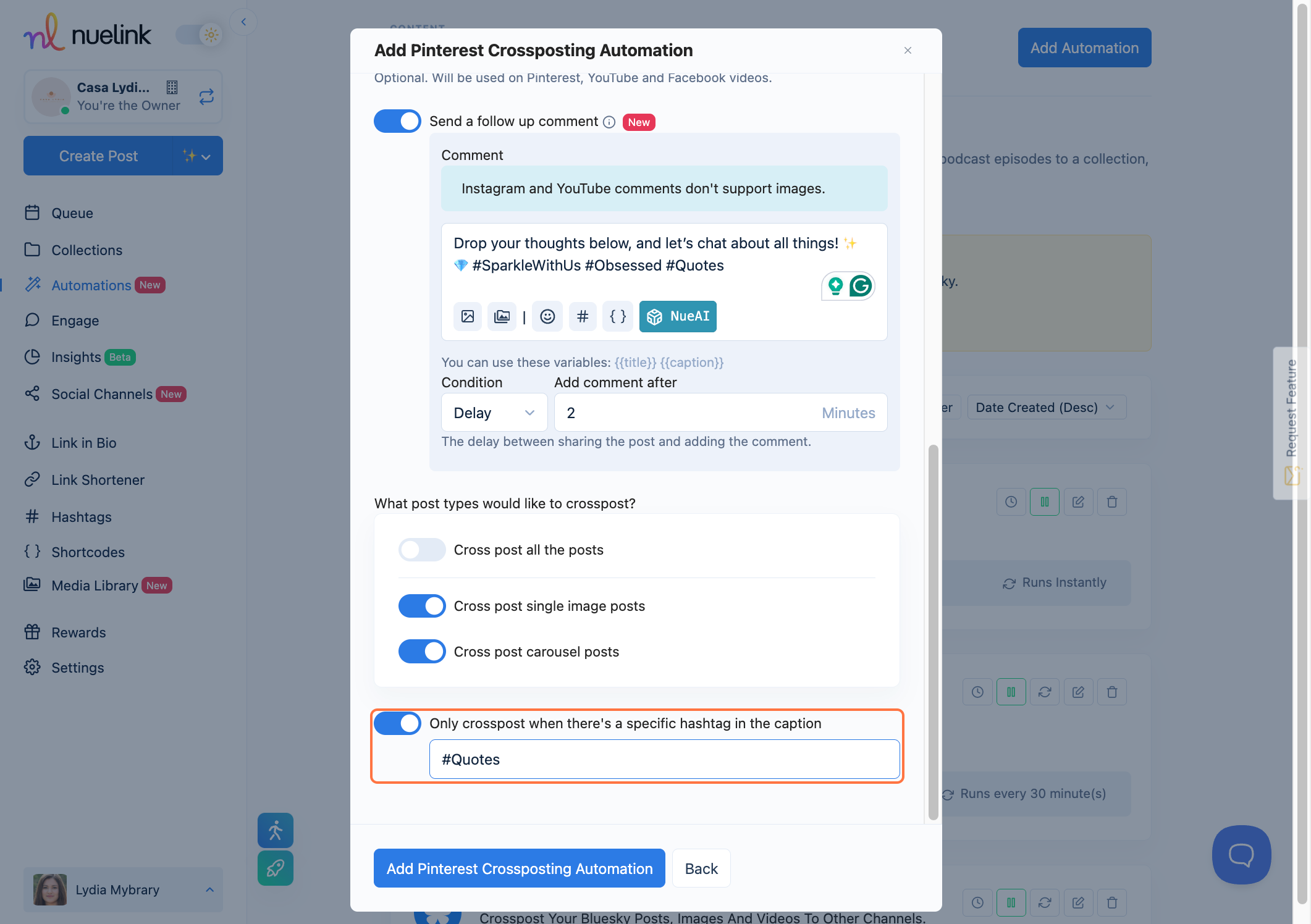The height and width of the screenshot is (924, 1311).
Task: Toggle off Send a follow up comment
Action: coord(397,121)
